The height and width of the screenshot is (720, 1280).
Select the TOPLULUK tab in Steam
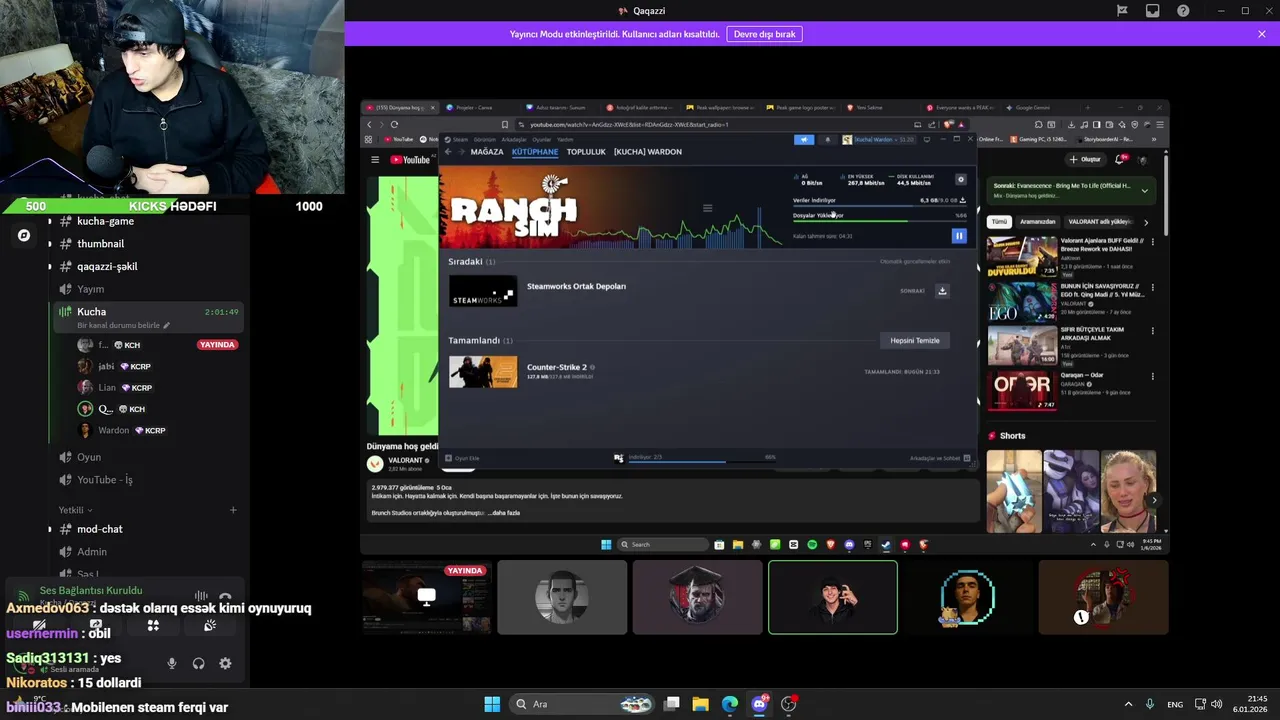[x=586, y=152]
